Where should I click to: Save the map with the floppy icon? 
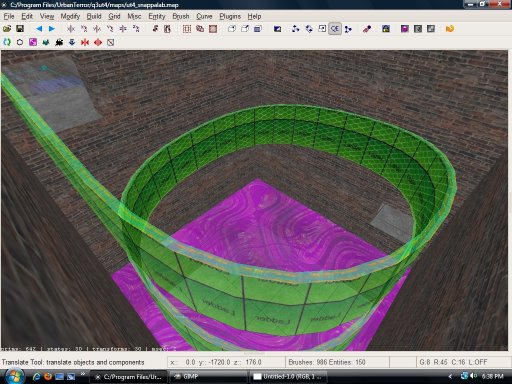click(20, 29)
